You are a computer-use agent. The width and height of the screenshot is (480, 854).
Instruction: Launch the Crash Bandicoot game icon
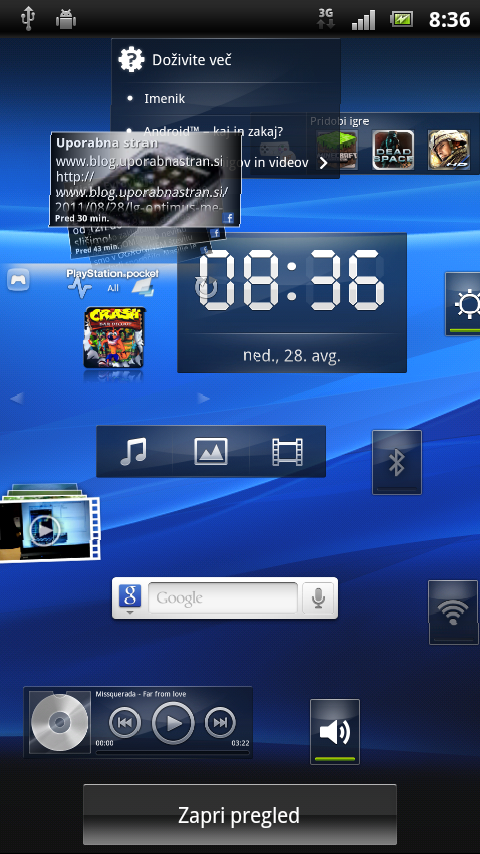pos(114,337)
